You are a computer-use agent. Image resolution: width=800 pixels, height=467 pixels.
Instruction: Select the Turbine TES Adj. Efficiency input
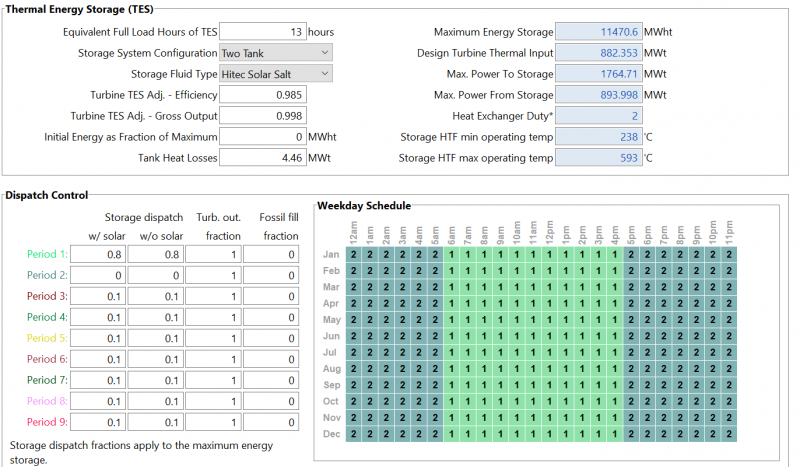click(262, 95)
